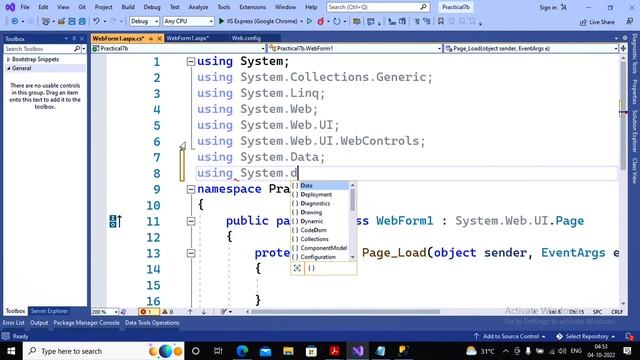The width and height of the screenshot is (640, 360).
Task: Go to previous issue with up arrow
Action: coord(190,311)
